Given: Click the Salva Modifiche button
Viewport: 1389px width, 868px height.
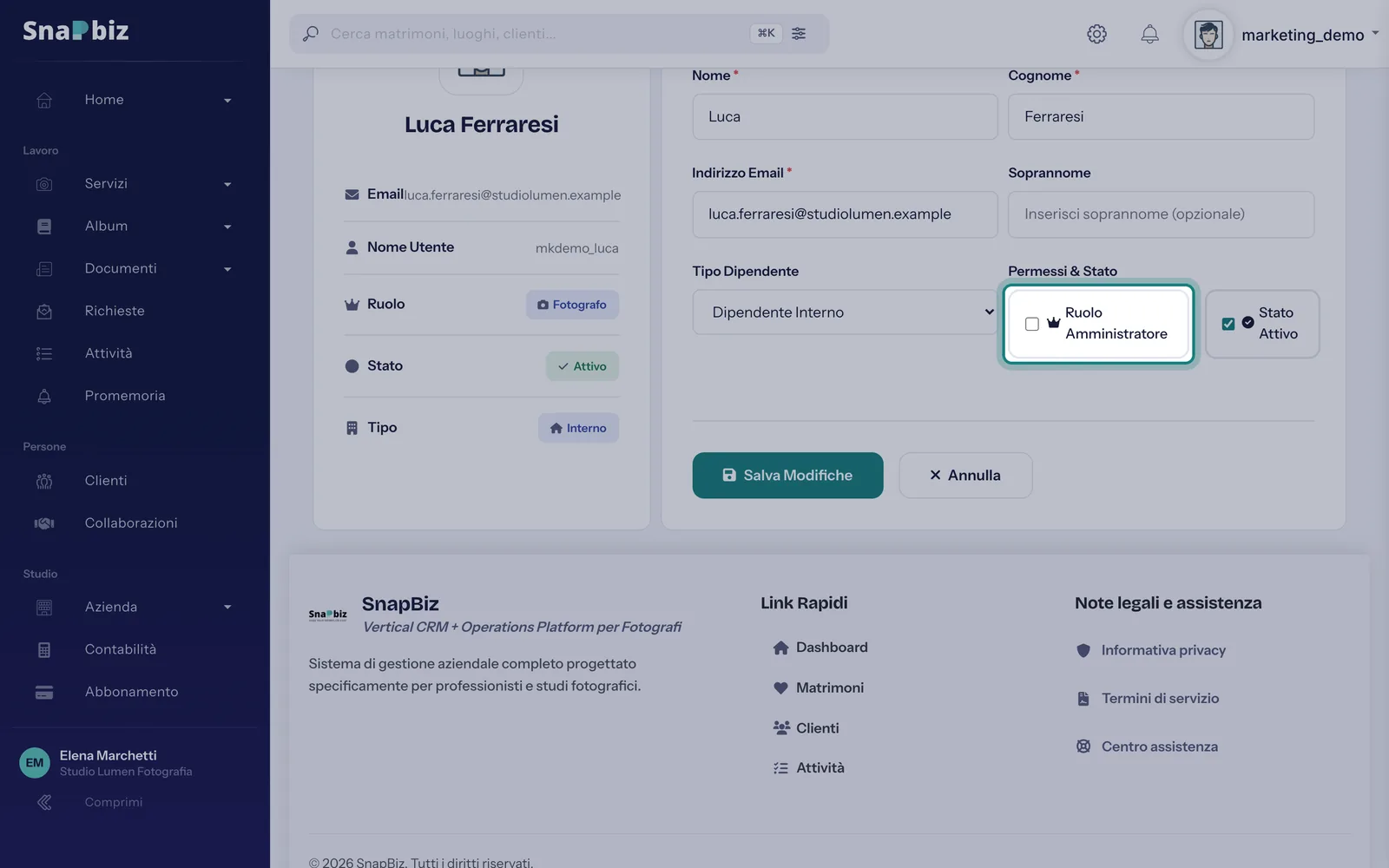Looking at the screenshot, I should point(787,476).
